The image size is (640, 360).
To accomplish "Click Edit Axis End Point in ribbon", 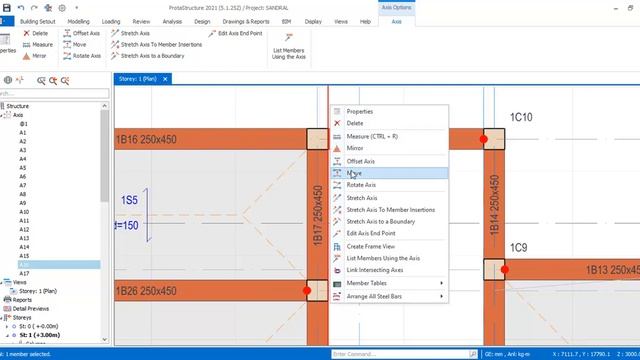I will coord(235,33).
